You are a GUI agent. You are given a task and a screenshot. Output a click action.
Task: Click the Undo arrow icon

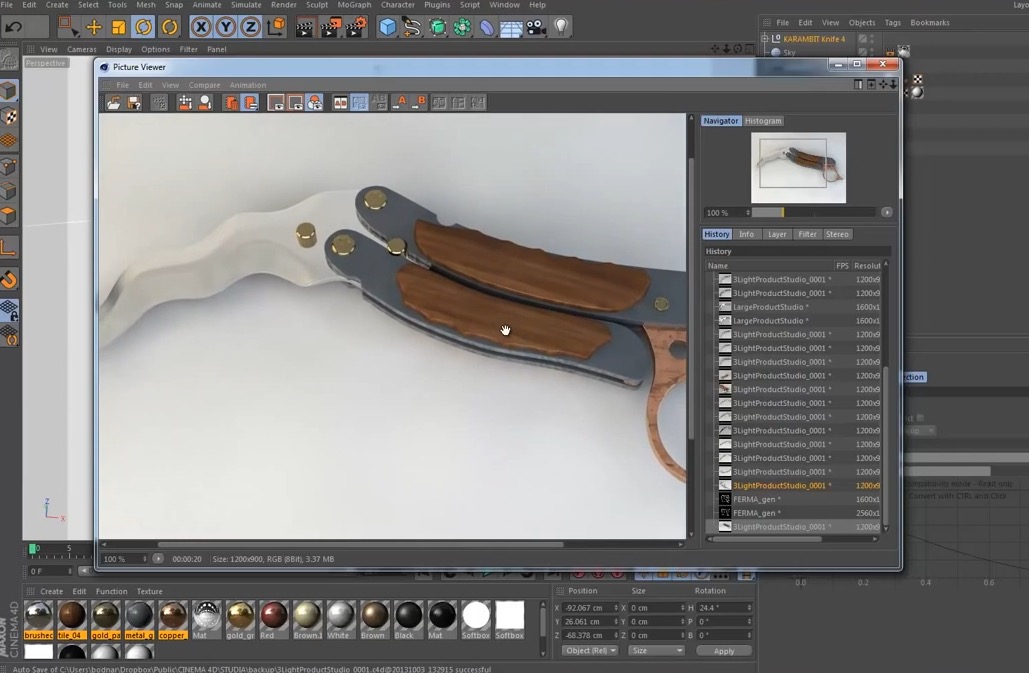click(x=13, y=27)
